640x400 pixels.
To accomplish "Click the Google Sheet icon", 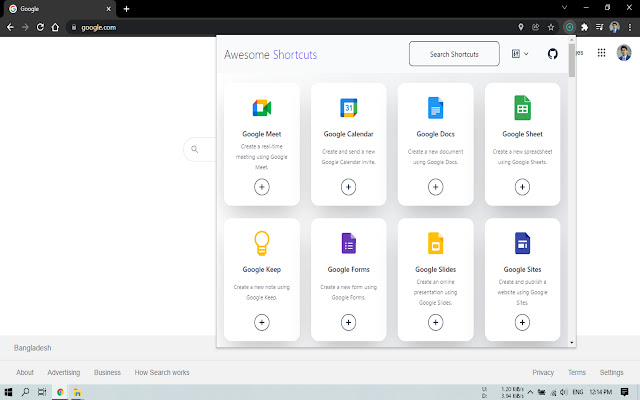I will tap(522, 108).
